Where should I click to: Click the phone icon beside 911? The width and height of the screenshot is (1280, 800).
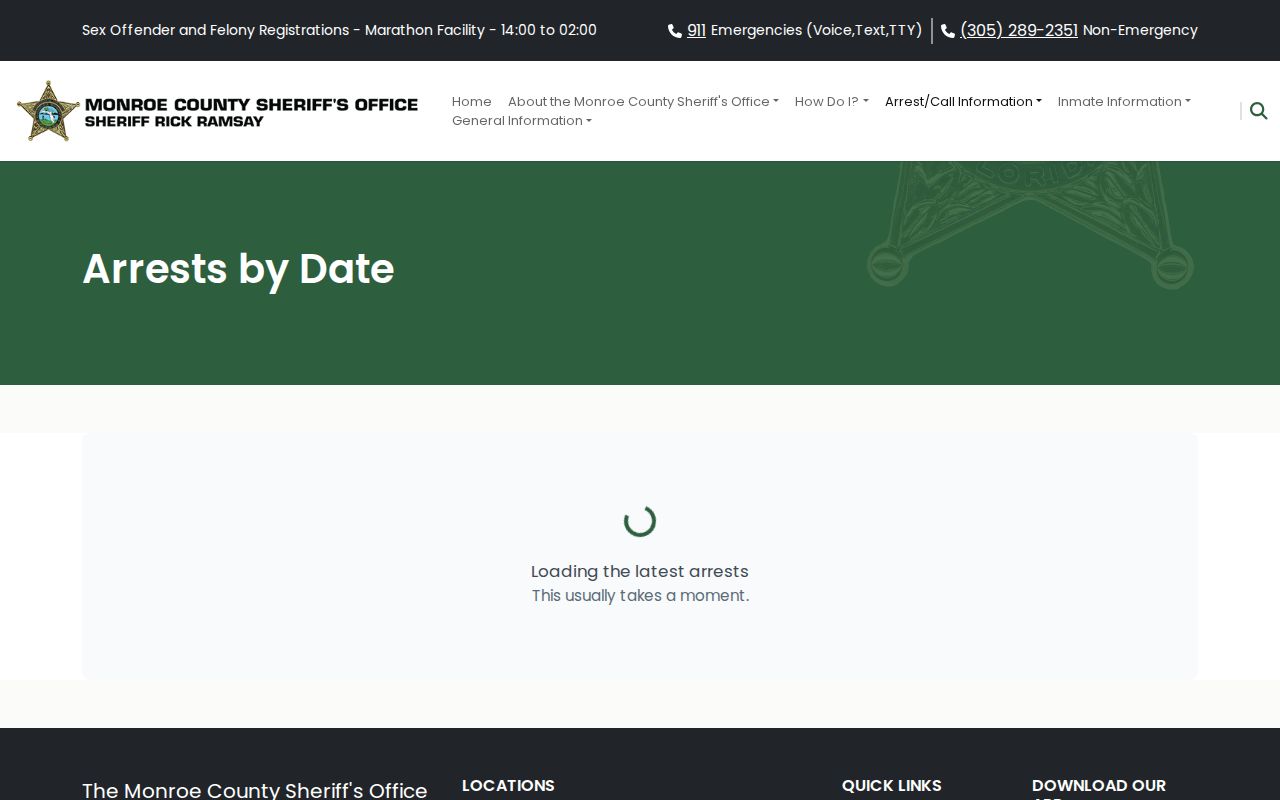pos(675,31)
